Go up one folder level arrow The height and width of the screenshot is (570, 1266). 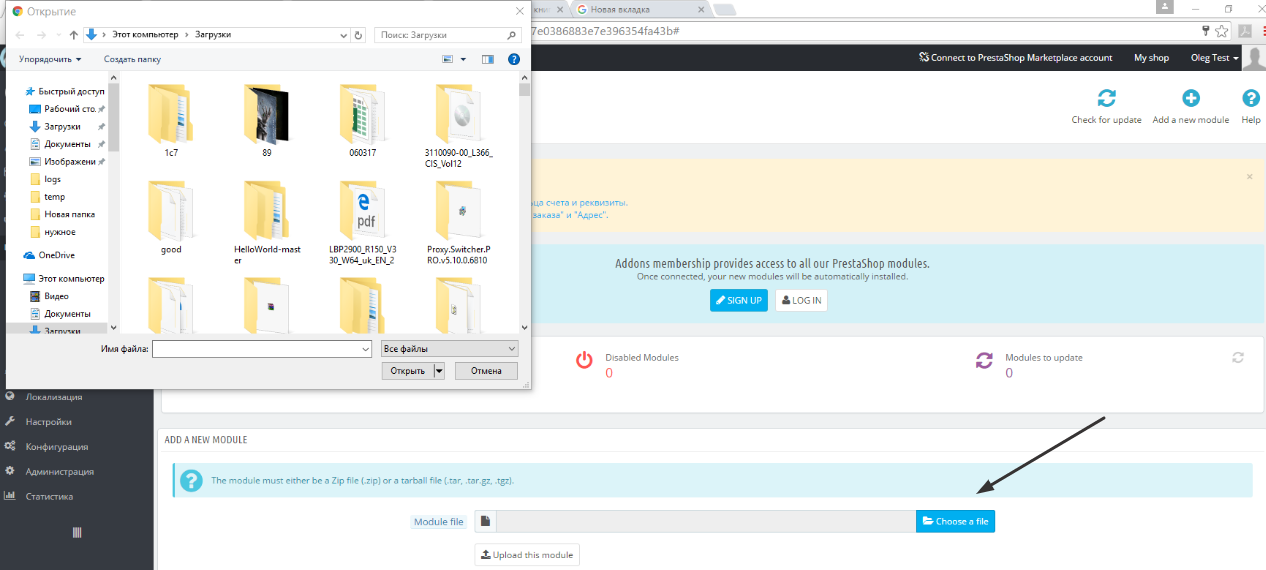(73, 34)
